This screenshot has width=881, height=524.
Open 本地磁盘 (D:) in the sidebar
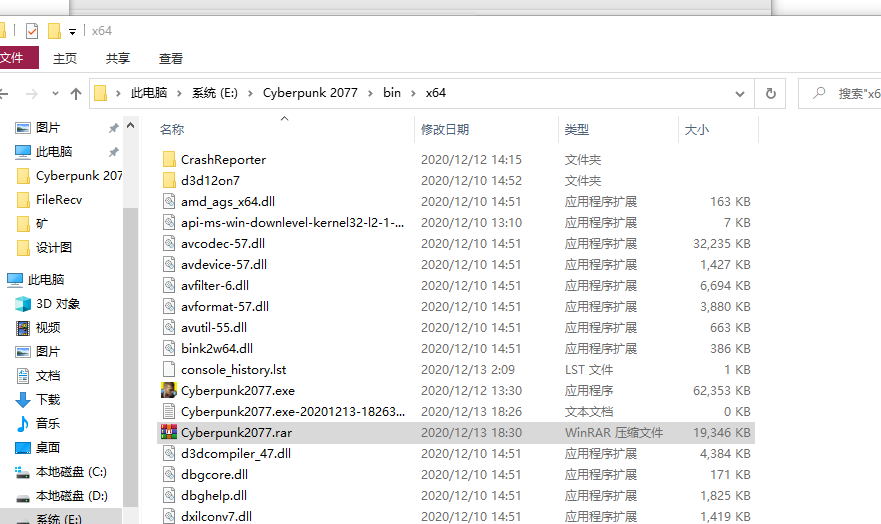click(72, 496)
